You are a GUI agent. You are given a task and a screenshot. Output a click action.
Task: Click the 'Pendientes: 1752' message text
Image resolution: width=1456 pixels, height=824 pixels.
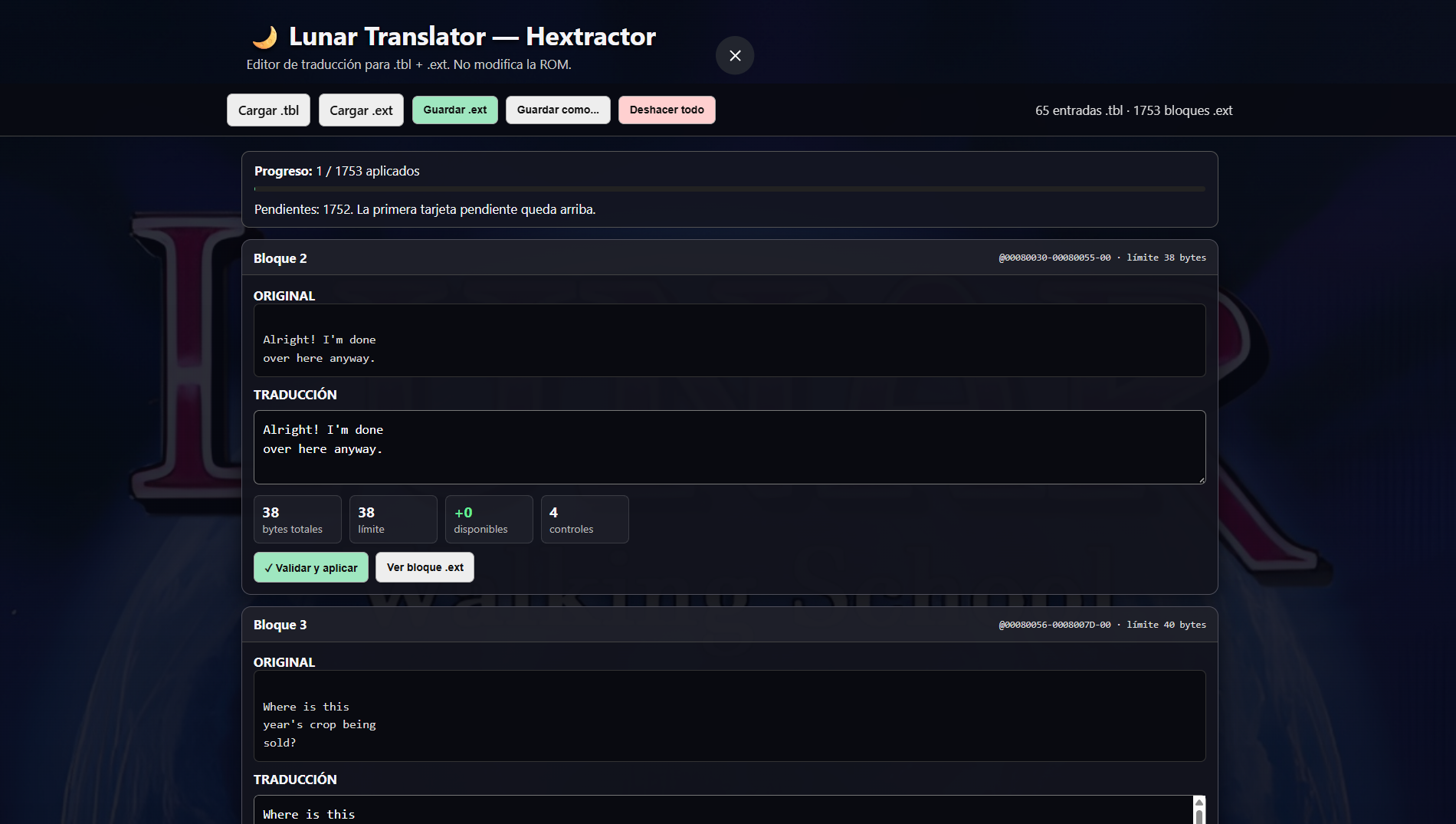(425, 209)
